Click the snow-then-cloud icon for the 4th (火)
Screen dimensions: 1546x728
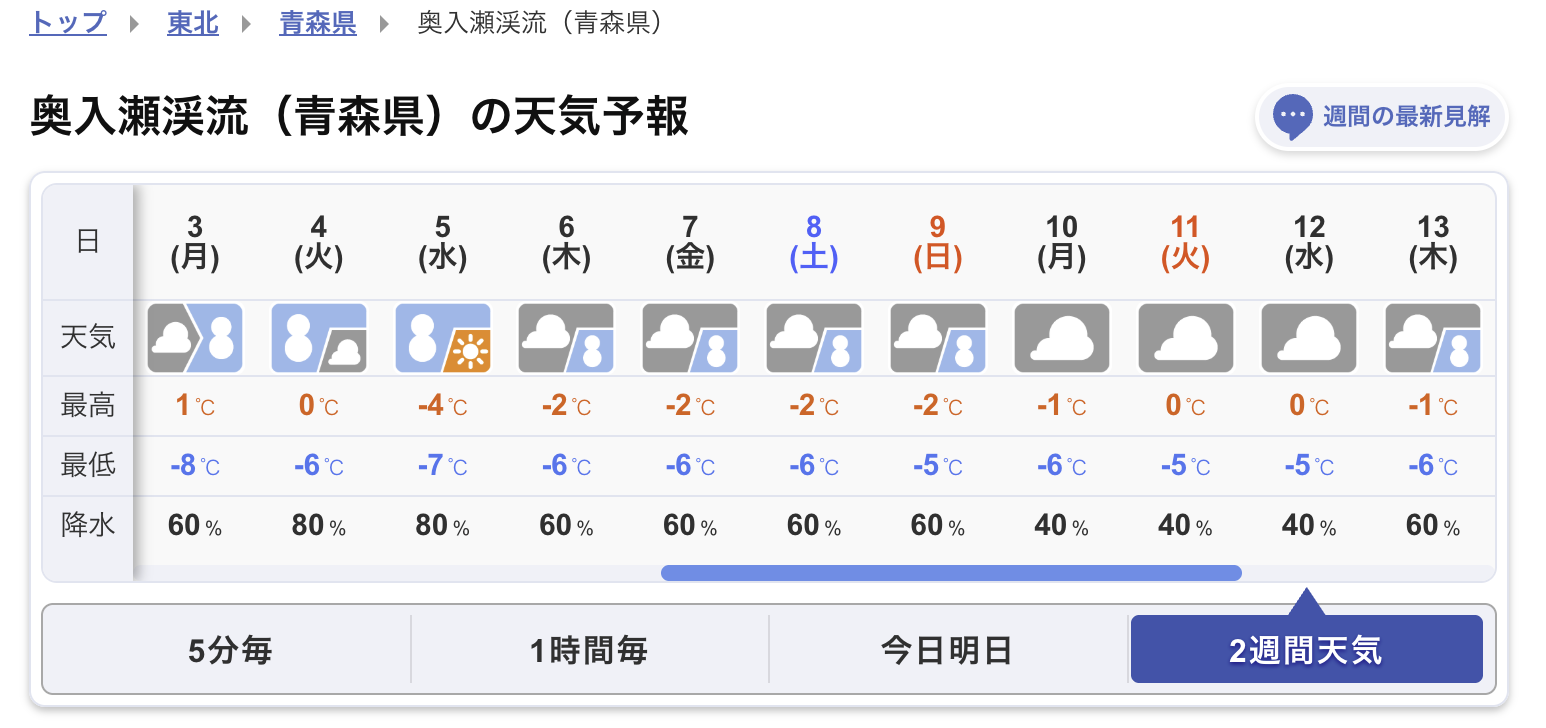[319, 338]
